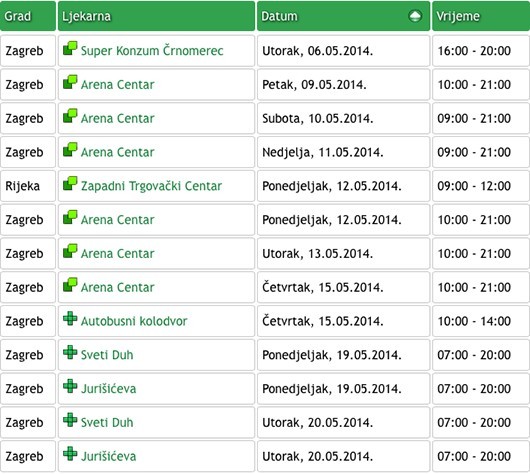Click the green cross icon beside Autobusni kolodvor
530x474 pixels.
click(70, 318)
